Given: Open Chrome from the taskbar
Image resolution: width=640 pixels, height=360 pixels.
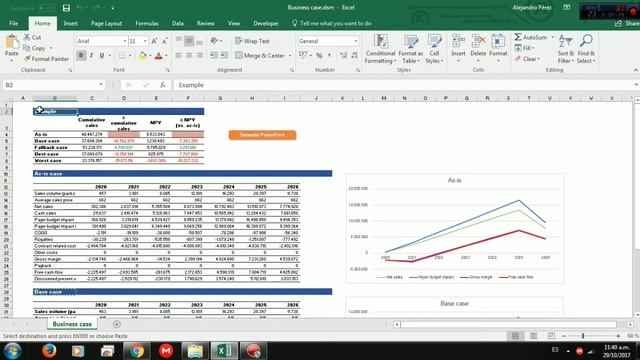Looking at the screenshot, I should [x=137, y=351].
